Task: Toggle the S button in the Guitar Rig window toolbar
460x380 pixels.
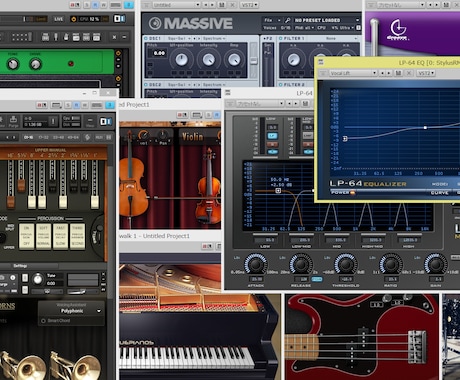Action: coord(87,5)
